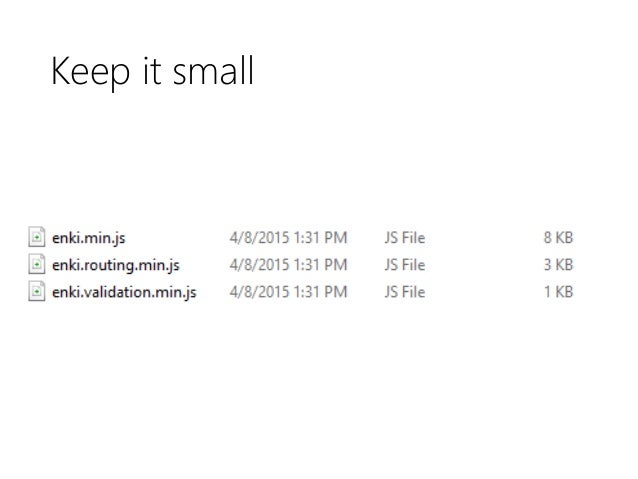
Task: Click the 1 KB size value
Action: click(x=558, y=292)
